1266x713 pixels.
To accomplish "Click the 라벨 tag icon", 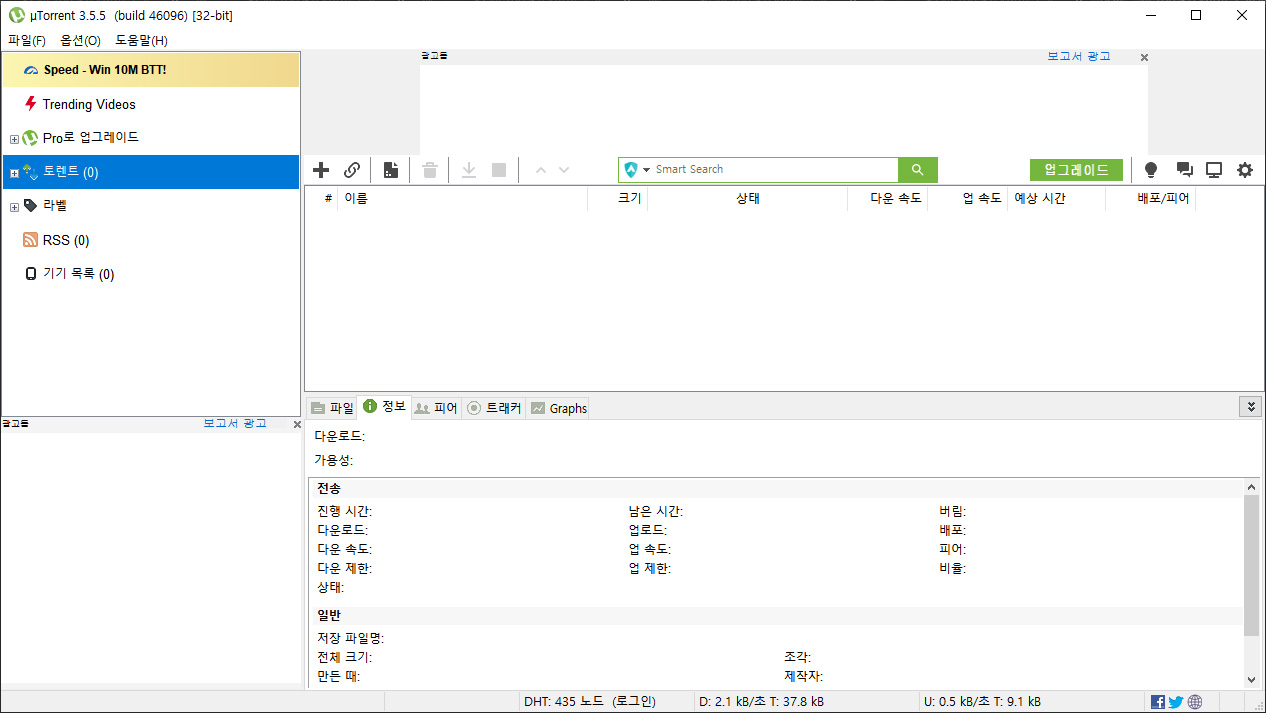I will tap(31, 205).
